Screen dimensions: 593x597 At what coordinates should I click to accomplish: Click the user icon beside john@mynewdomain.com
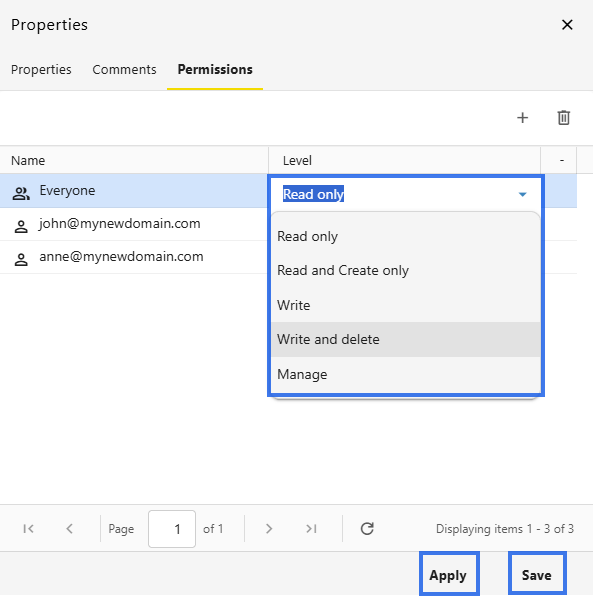tap(21, 227)
